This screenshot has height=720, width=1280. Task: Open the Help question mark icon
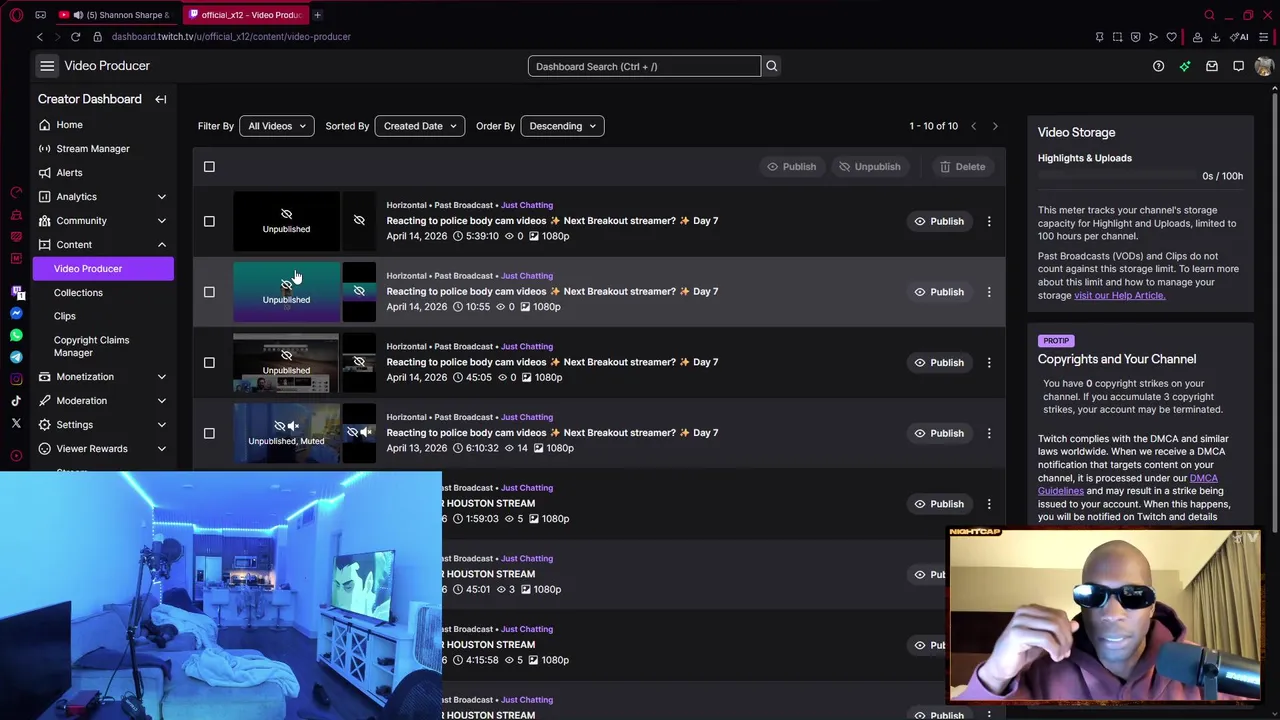coord(1158,66)
